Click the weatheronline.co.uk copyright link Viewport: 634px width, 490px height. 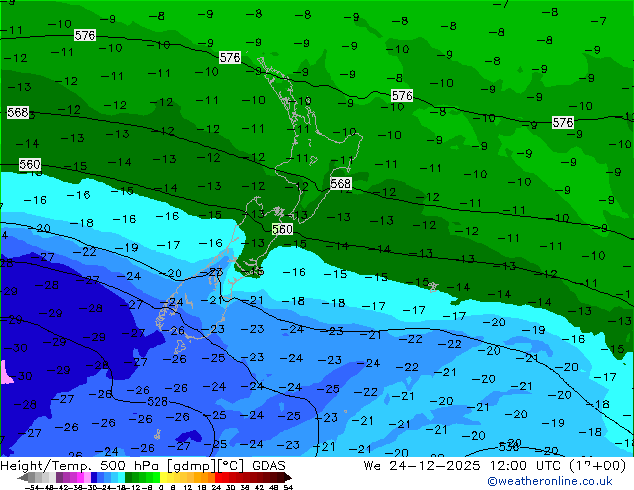point(550,481)
